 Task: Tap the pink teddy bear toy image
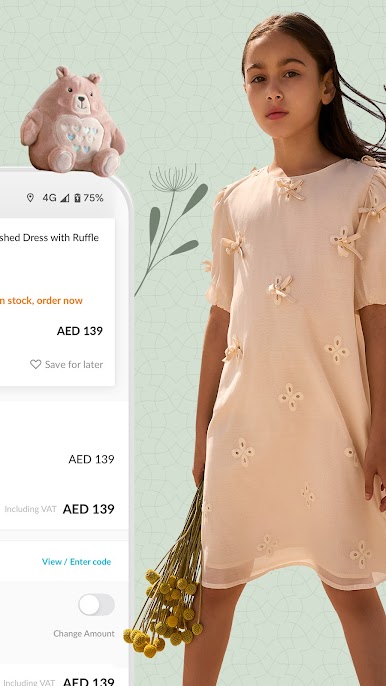tap(72, 119)
